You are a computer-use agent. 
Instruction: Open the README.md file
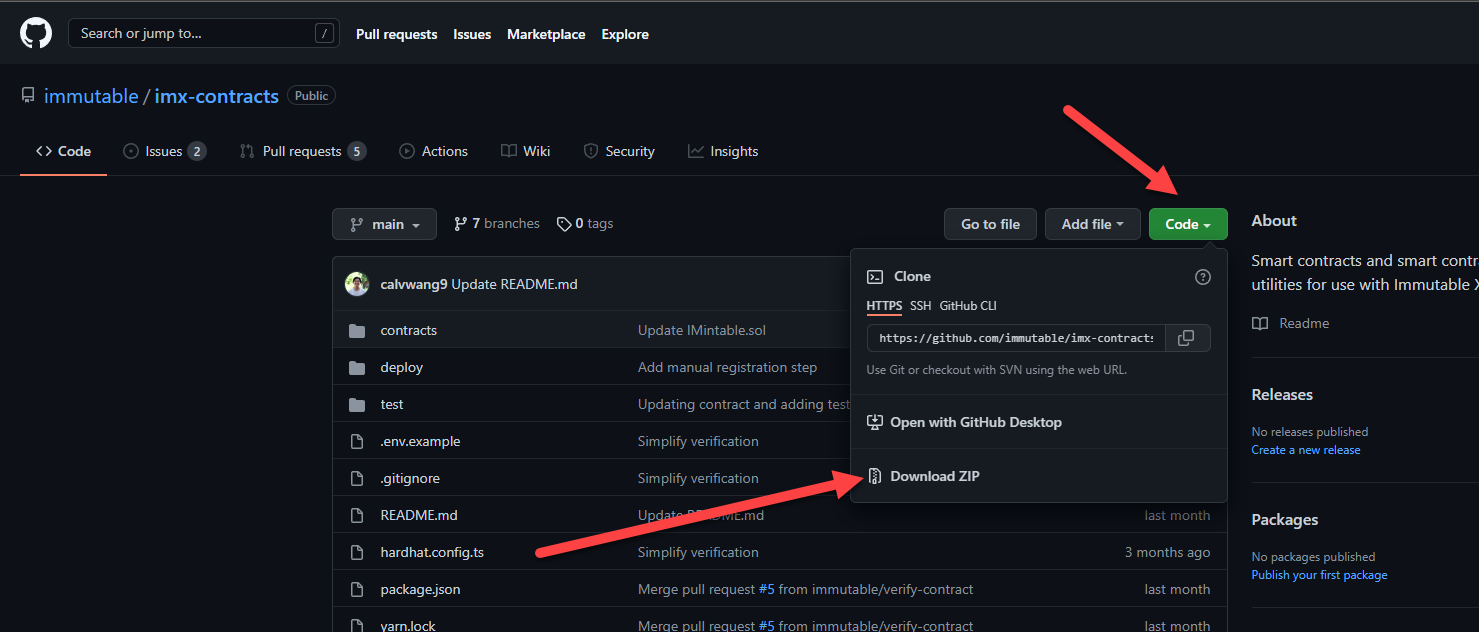tap(419, 515)
